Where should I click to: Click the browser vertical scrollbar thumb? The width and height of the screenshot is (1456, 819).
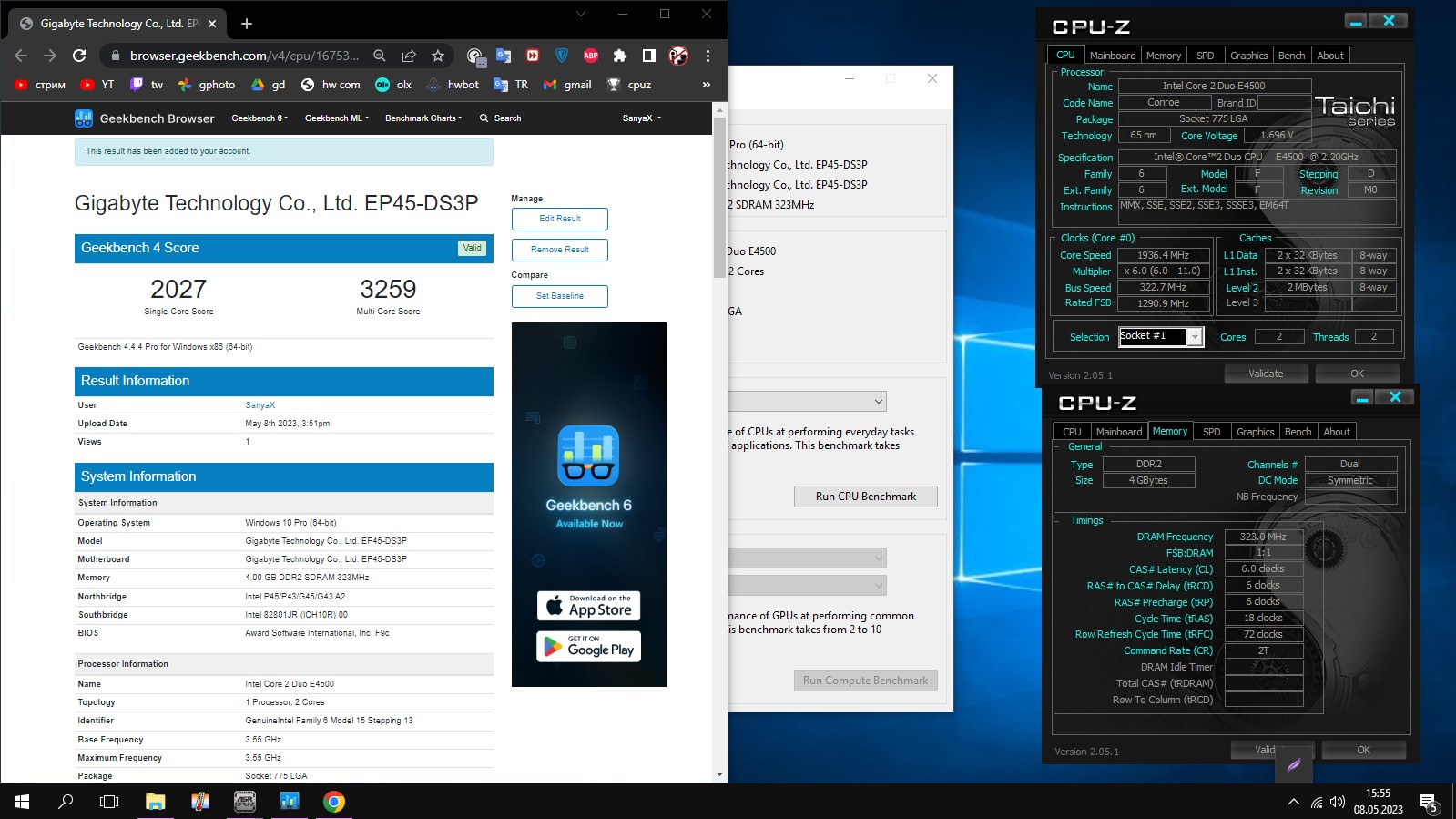click(x=720, y=199)
